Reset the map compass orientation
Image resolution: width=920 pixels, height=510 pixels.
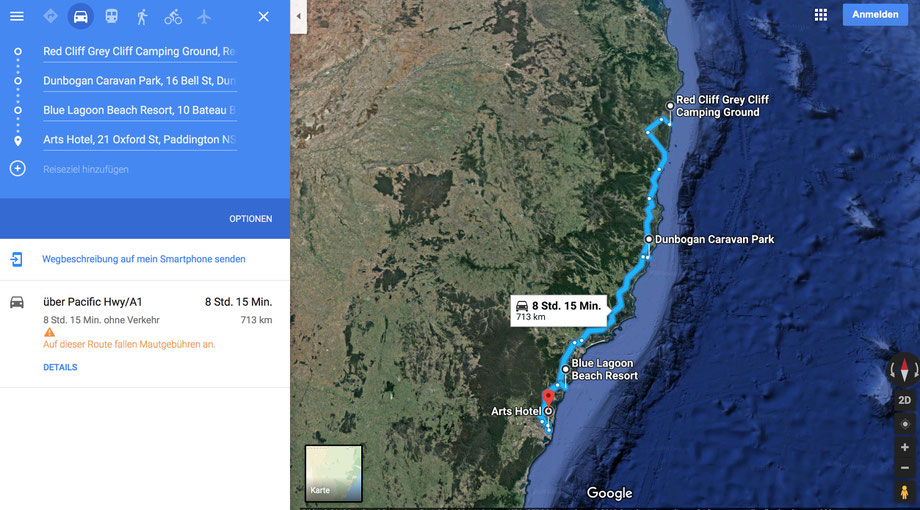(x=904, y=370)
